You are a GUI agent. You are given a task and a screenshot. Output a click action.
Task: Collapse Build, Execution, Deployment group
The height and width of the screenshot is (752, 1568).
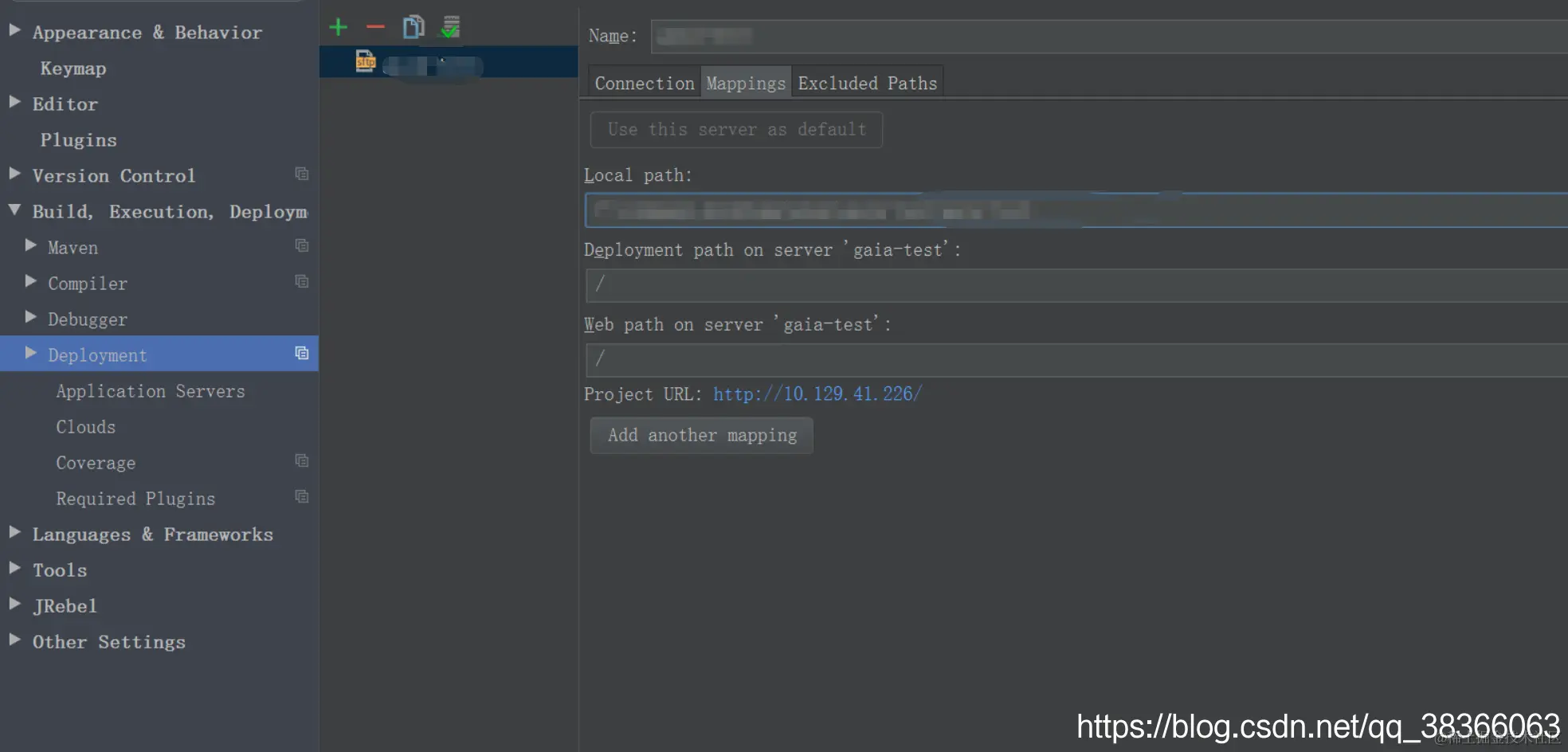pyautogui.click(x=14, y=210)
